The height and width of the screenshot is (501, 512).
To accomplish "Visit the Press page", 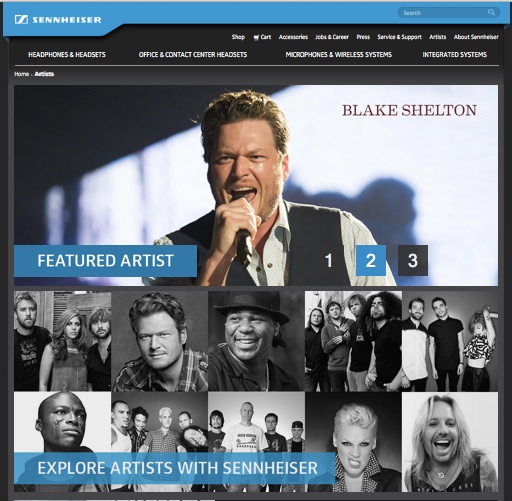I will [x=363, y=37].
